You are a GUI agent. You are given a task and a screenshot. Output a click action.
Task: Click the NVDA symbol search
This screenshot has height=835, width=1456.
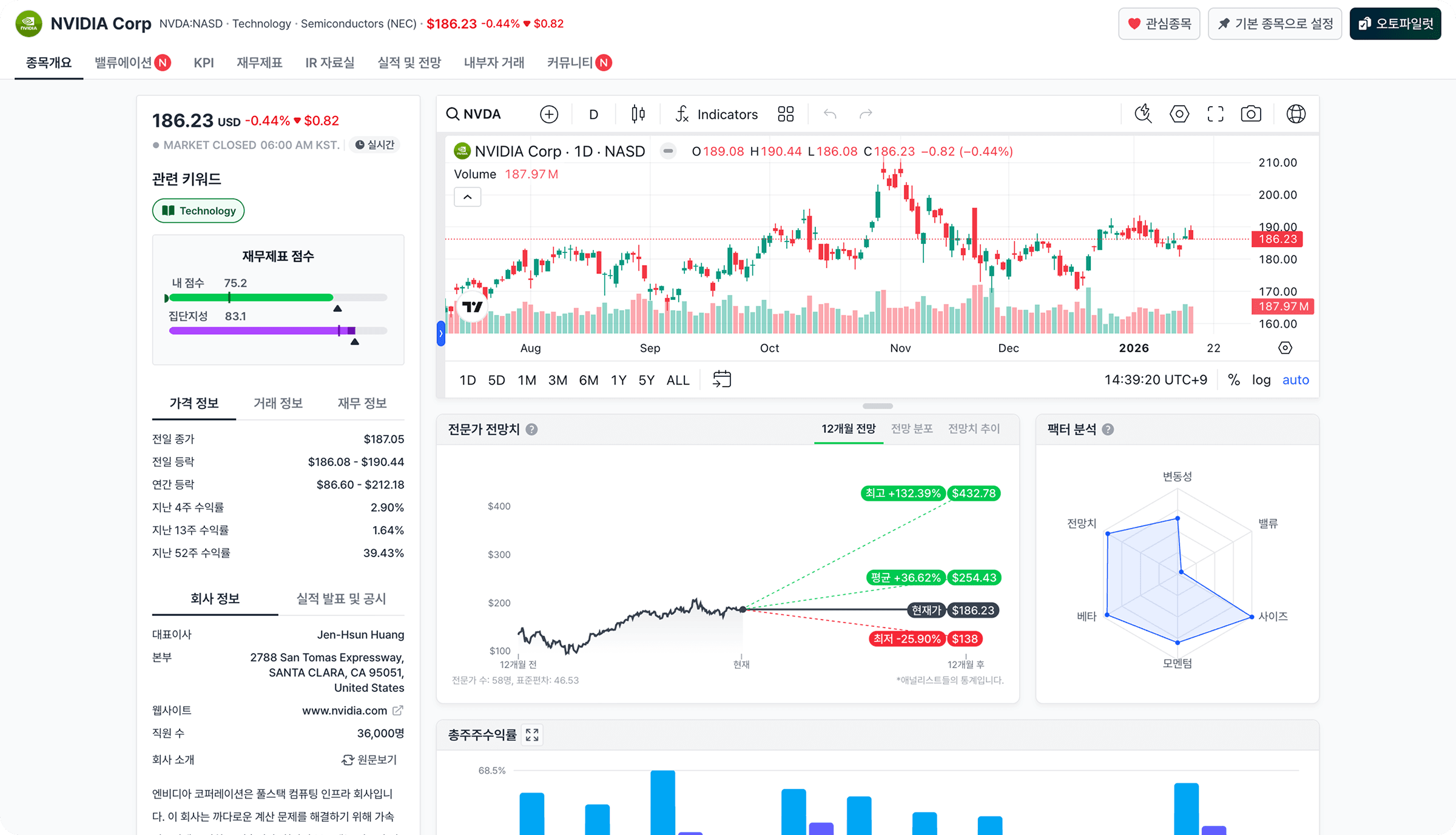click(473, 114)
